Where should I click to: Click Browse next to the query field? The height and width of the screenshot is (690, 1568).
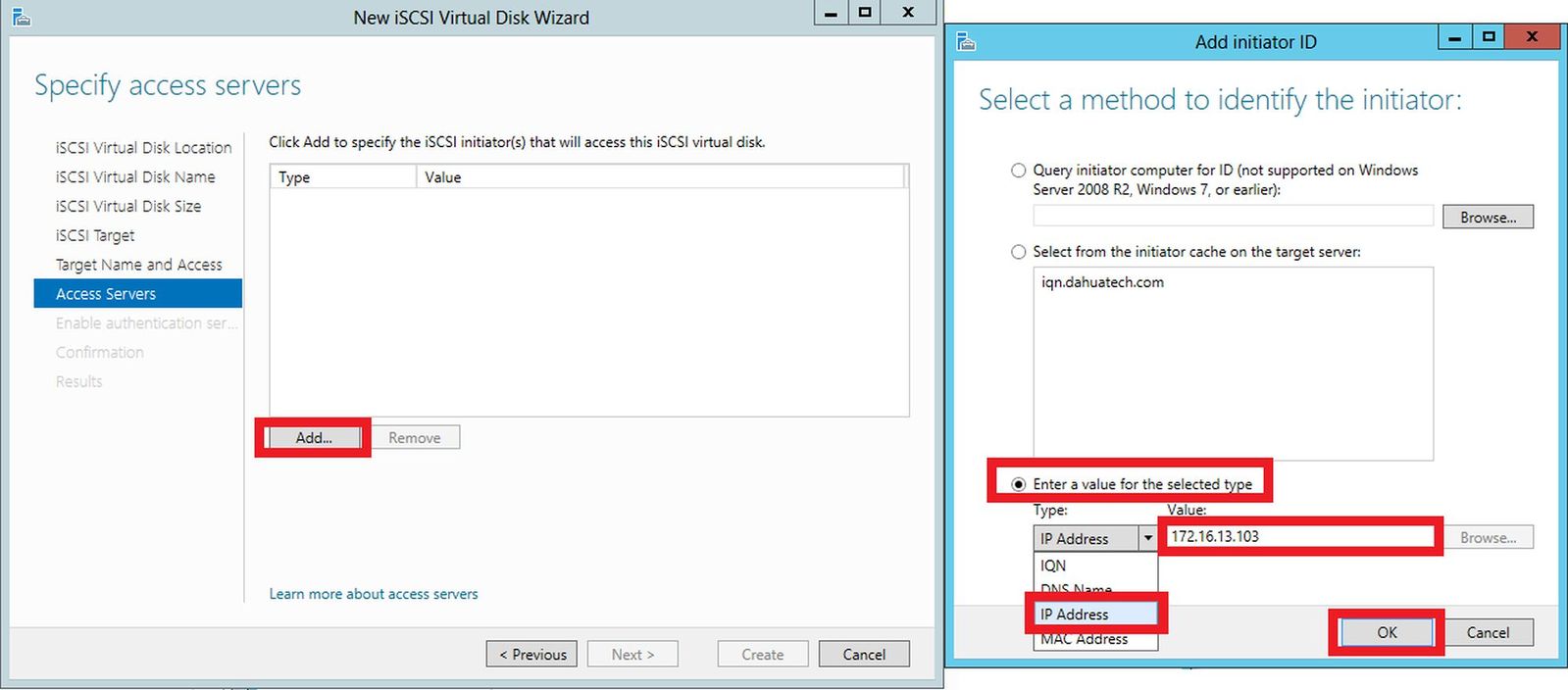click(x=1487, y=218)
